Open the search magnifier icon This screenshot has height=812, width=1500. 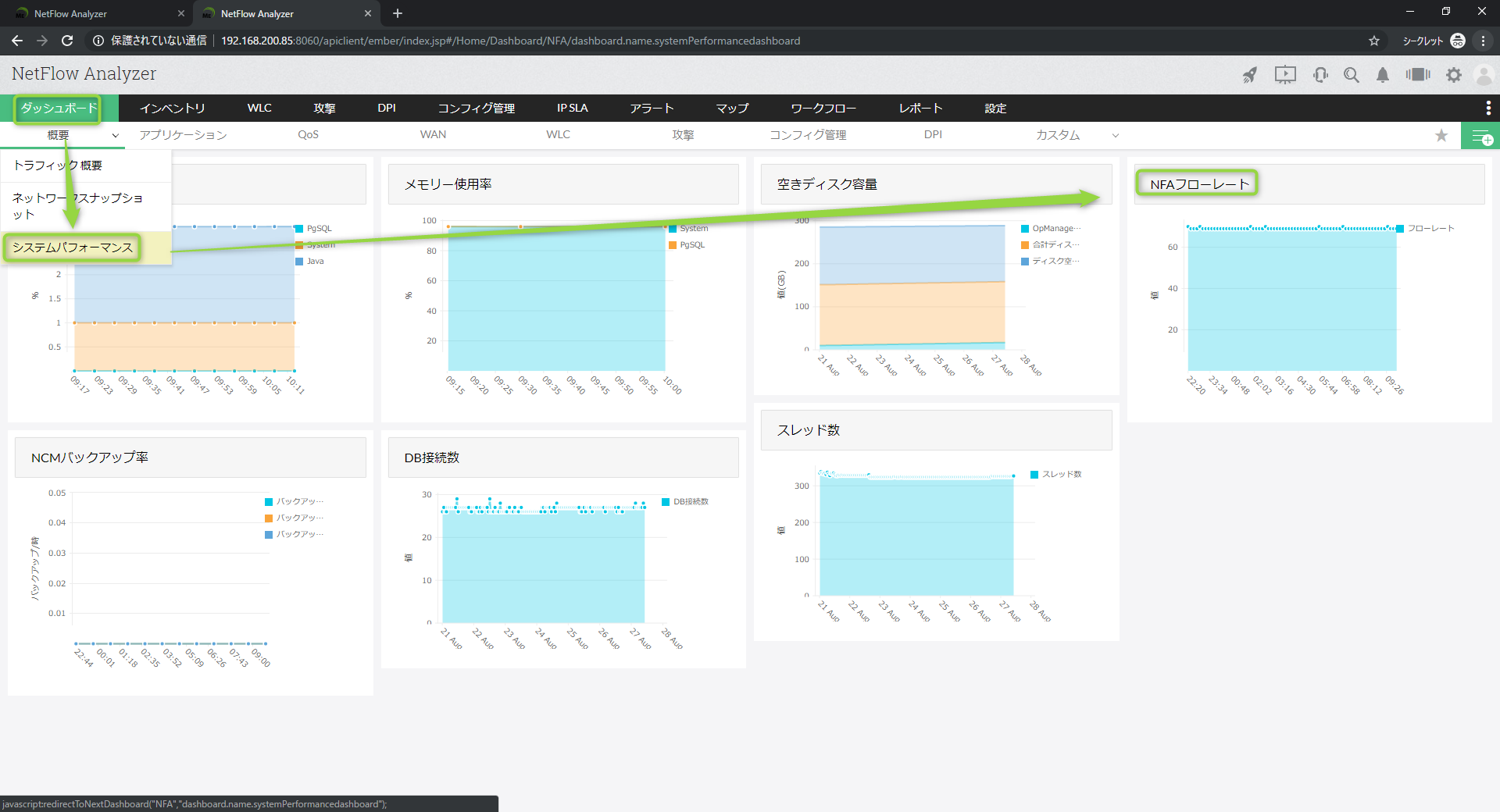1352,75
